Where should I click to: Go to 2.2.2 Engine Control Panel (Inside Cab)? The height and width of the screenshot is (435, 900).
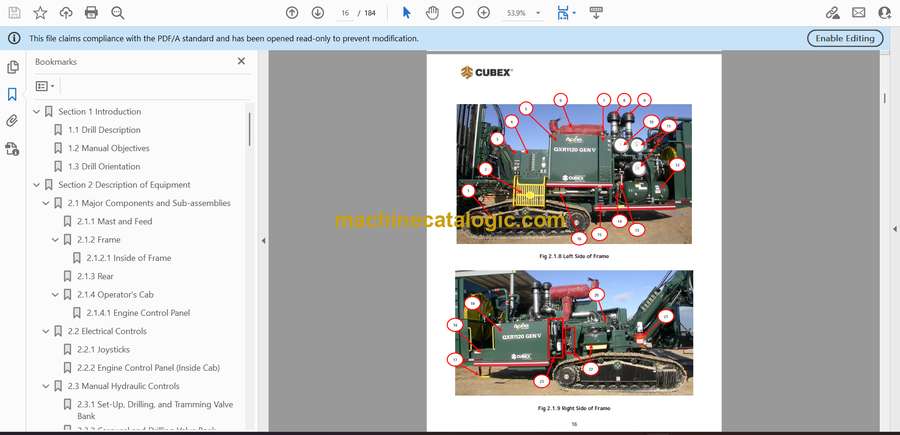(149, 368)
